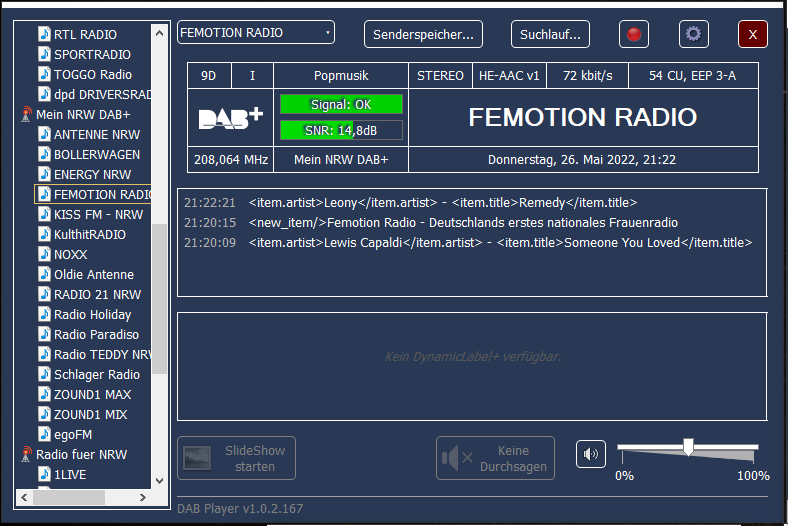788x526 pixels.
Task: Click SlideShow starten button
Action: coord(236,458)
